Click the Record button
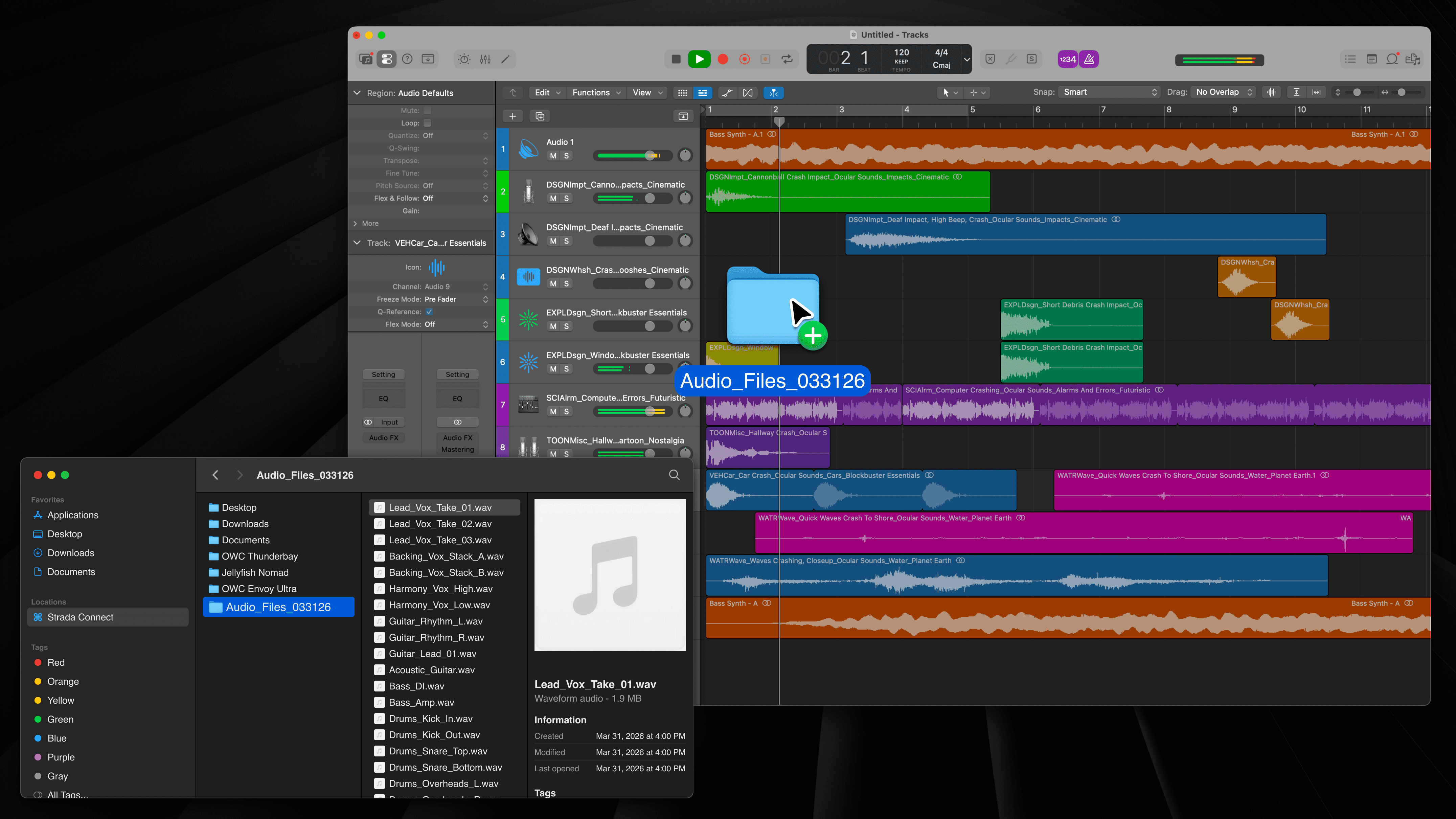This screenshot has height=819, width=1456. 722,59
